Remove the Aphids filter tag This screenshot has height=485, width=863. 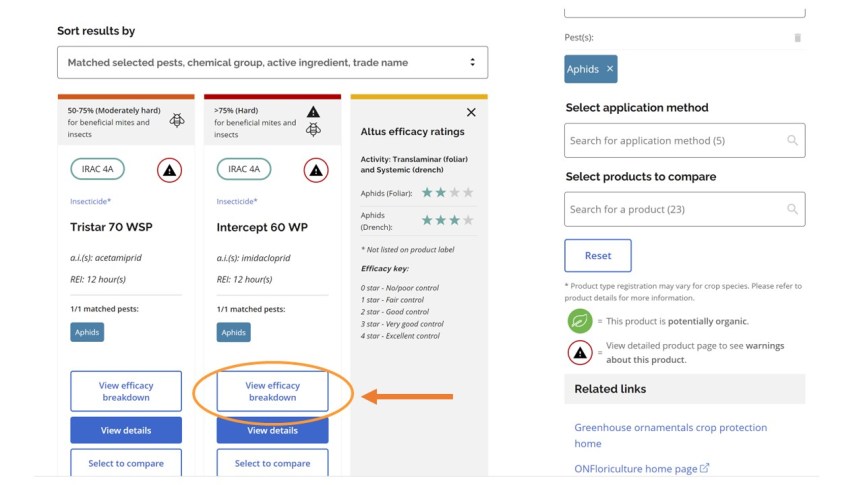coord(610,69)
